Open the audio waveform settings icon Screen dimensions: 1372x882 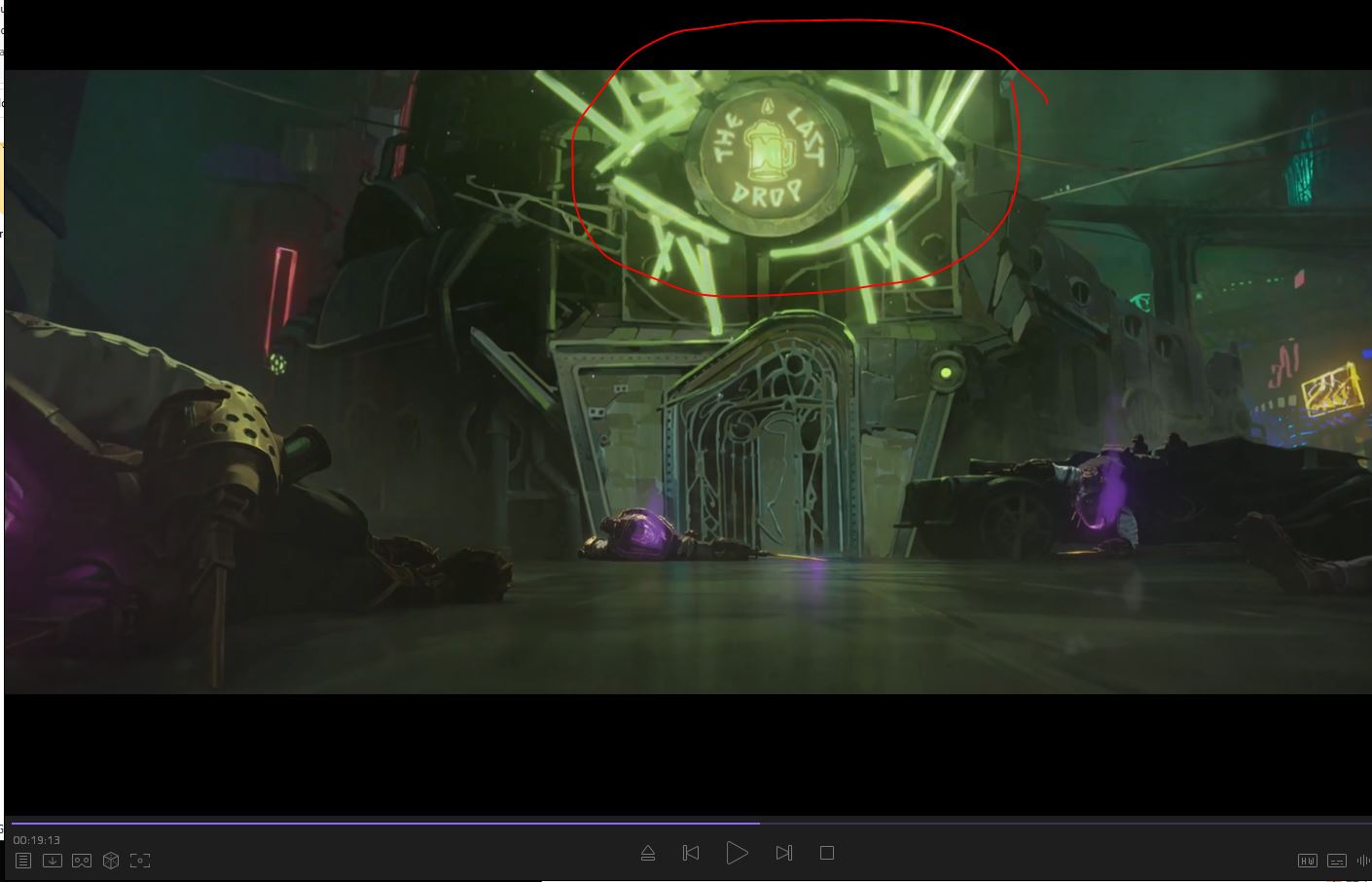1363,861
